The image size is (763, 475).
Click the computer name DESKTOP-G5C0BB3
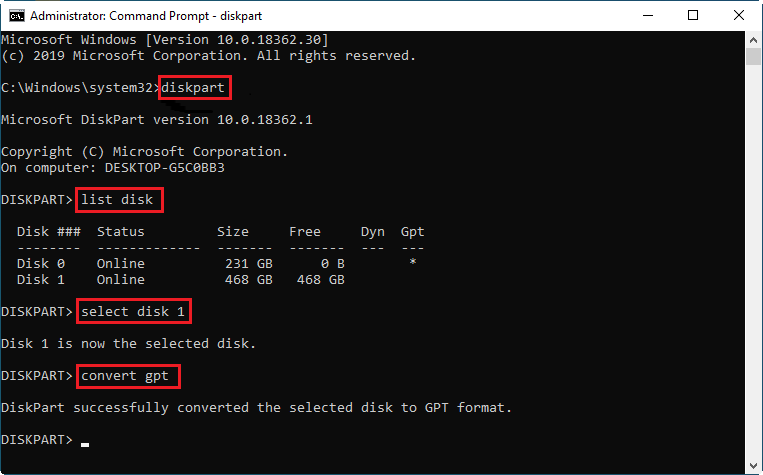[164, 168]
